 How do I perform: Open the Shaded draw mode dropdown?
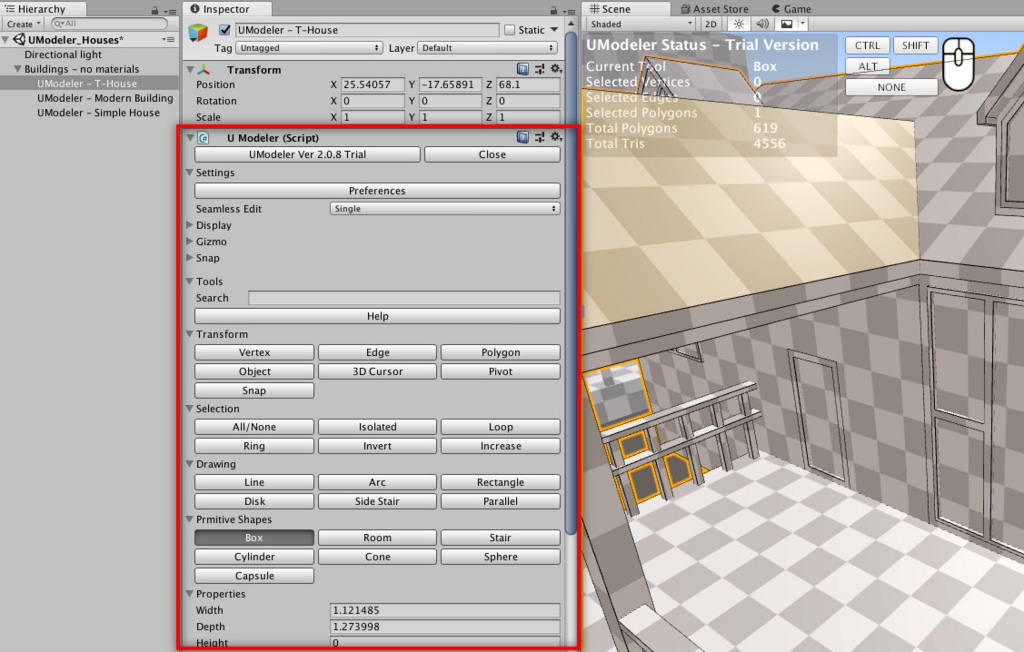[640, 24]
